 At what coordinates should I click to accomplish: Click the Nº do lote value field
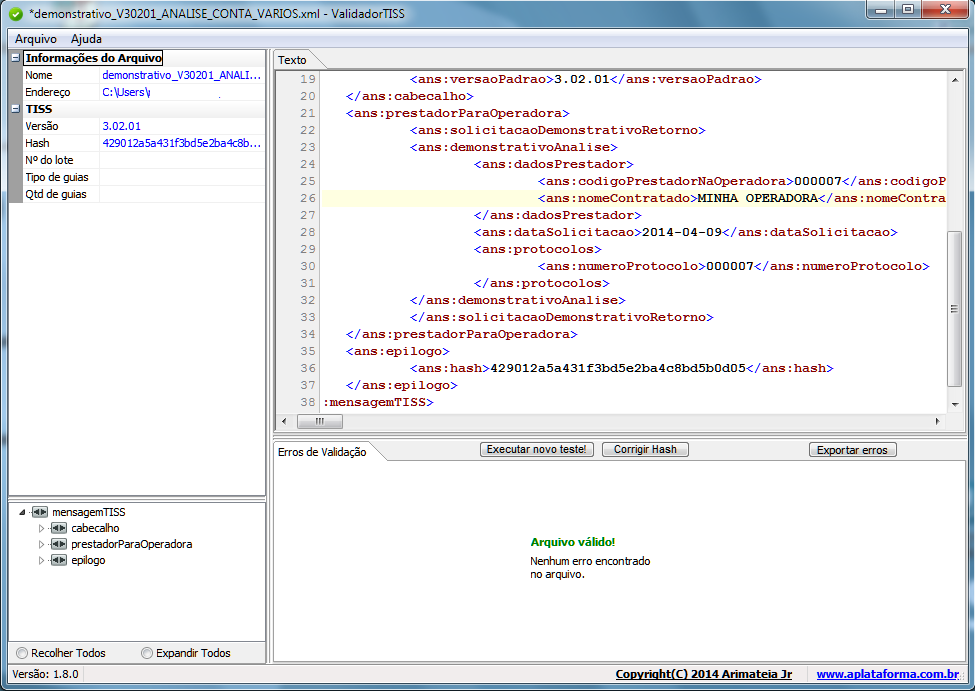[x=182, y=160]
